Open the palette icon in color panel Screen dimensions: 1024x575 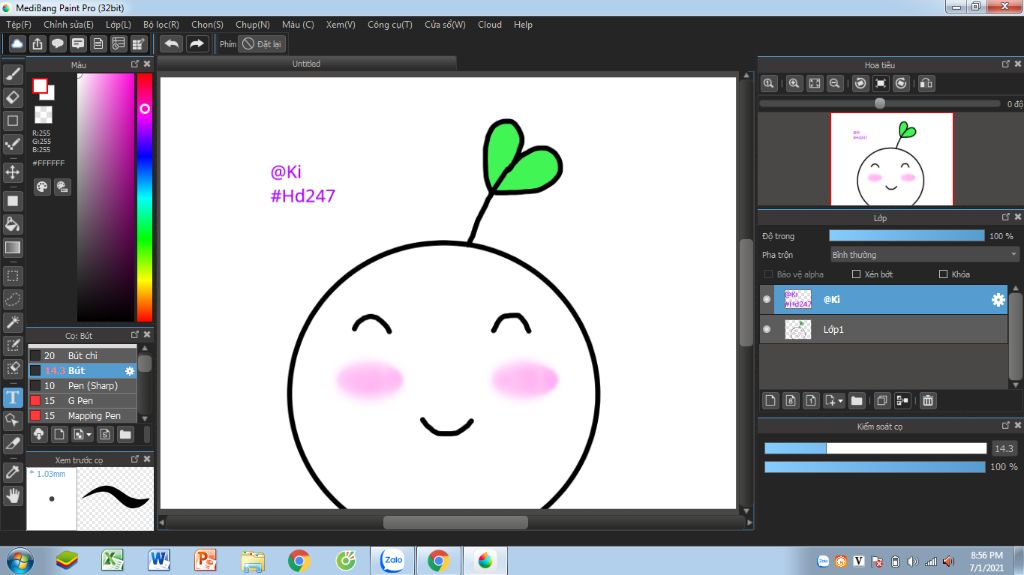tap(42, 187)
